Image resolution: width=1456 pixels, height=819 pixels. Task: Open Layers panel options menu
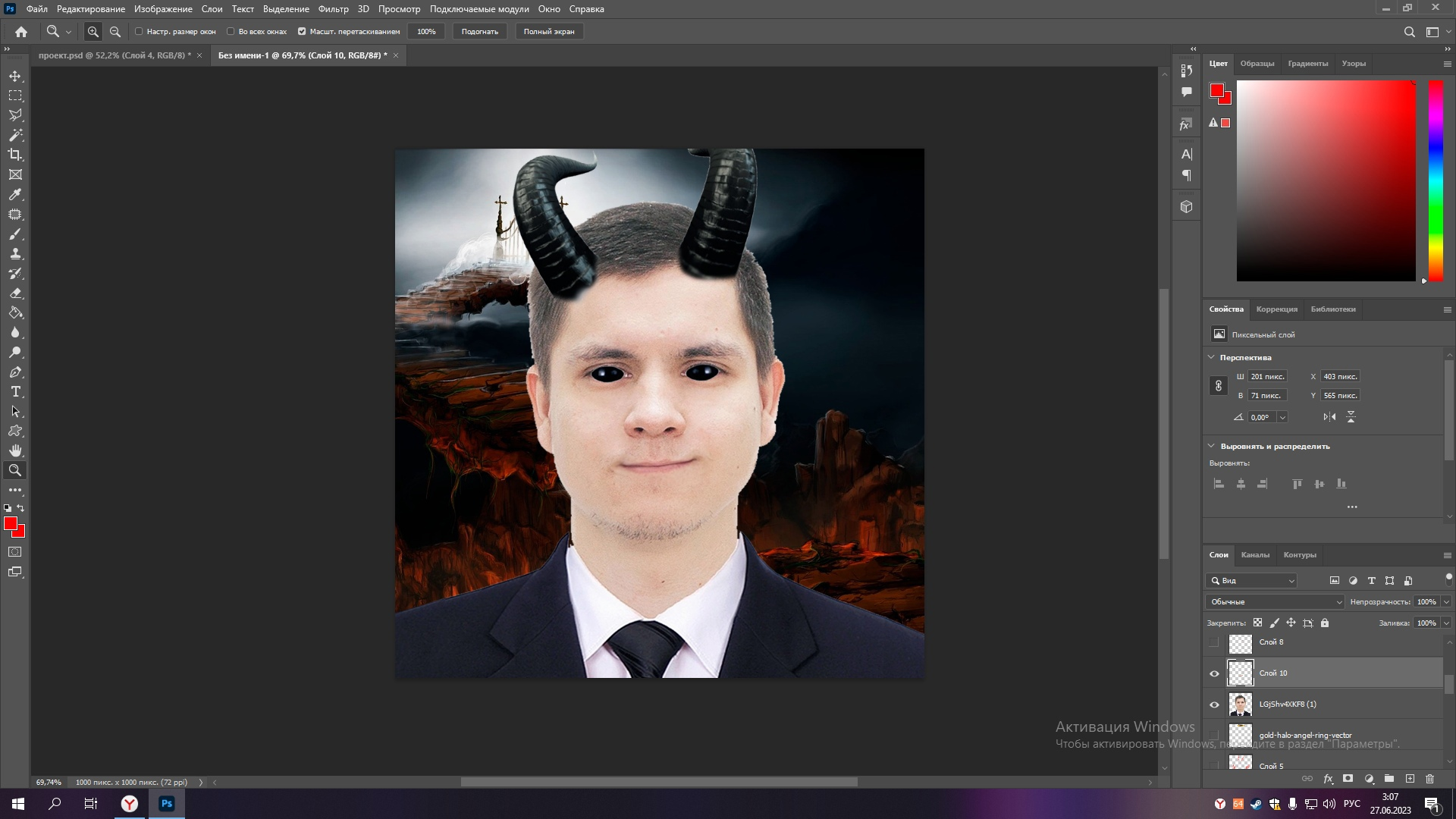1447,555
